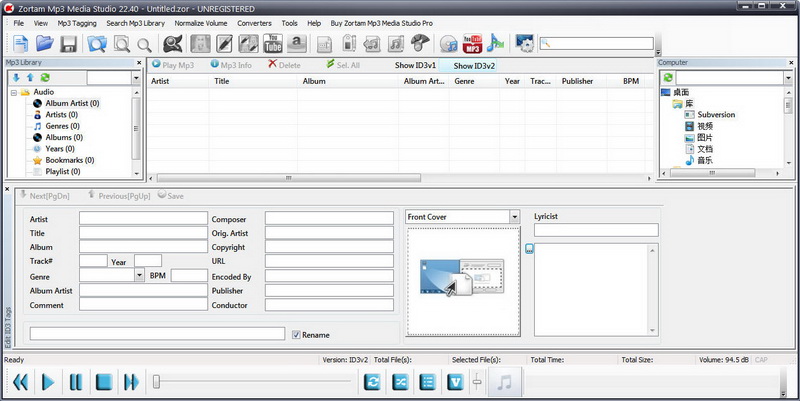Open the Computer path dropdown
This screenshot has width=800, height=401.
pyautogui.click(x=788, y=78)
